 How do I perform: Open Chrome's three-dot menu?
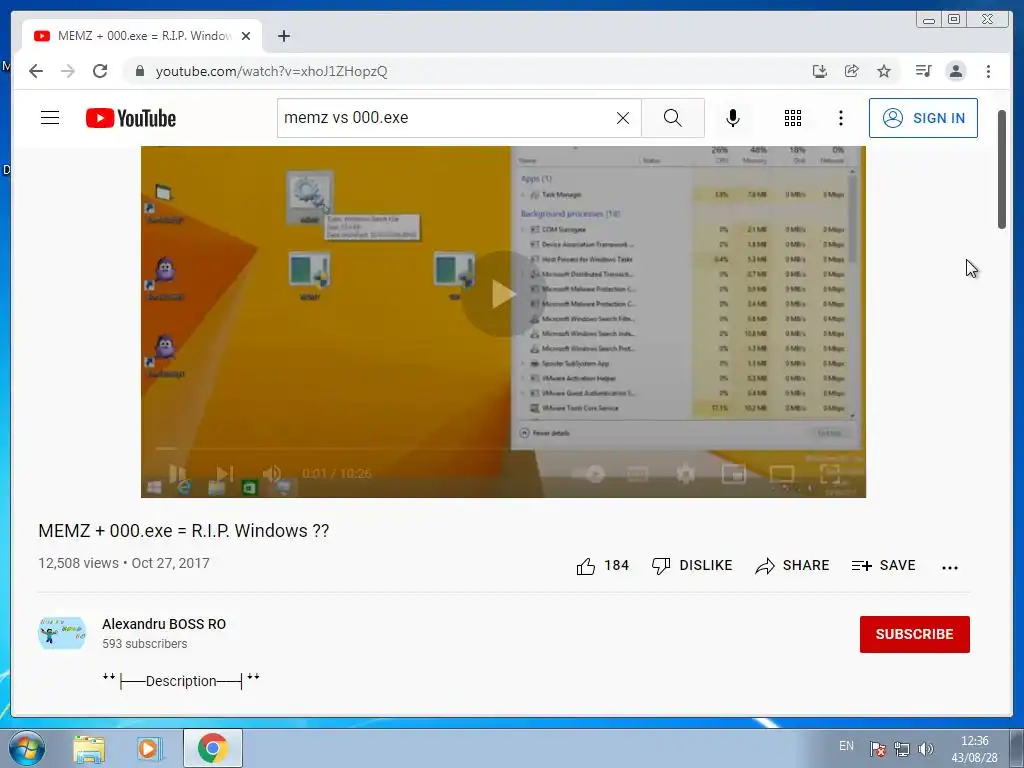click(x=988, y=71)
